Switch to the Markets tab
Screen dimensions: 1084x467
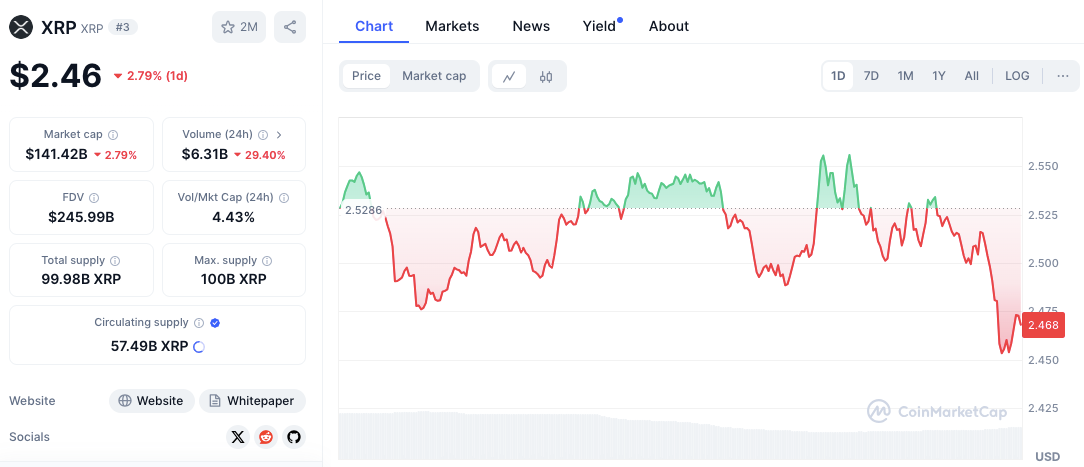452,26
